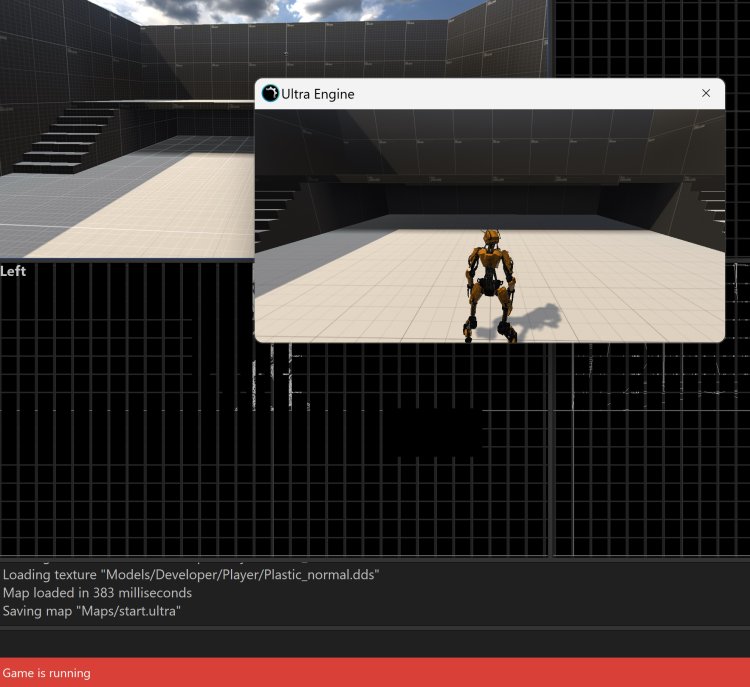Close the Ultra Engine game window

point(706,93)
